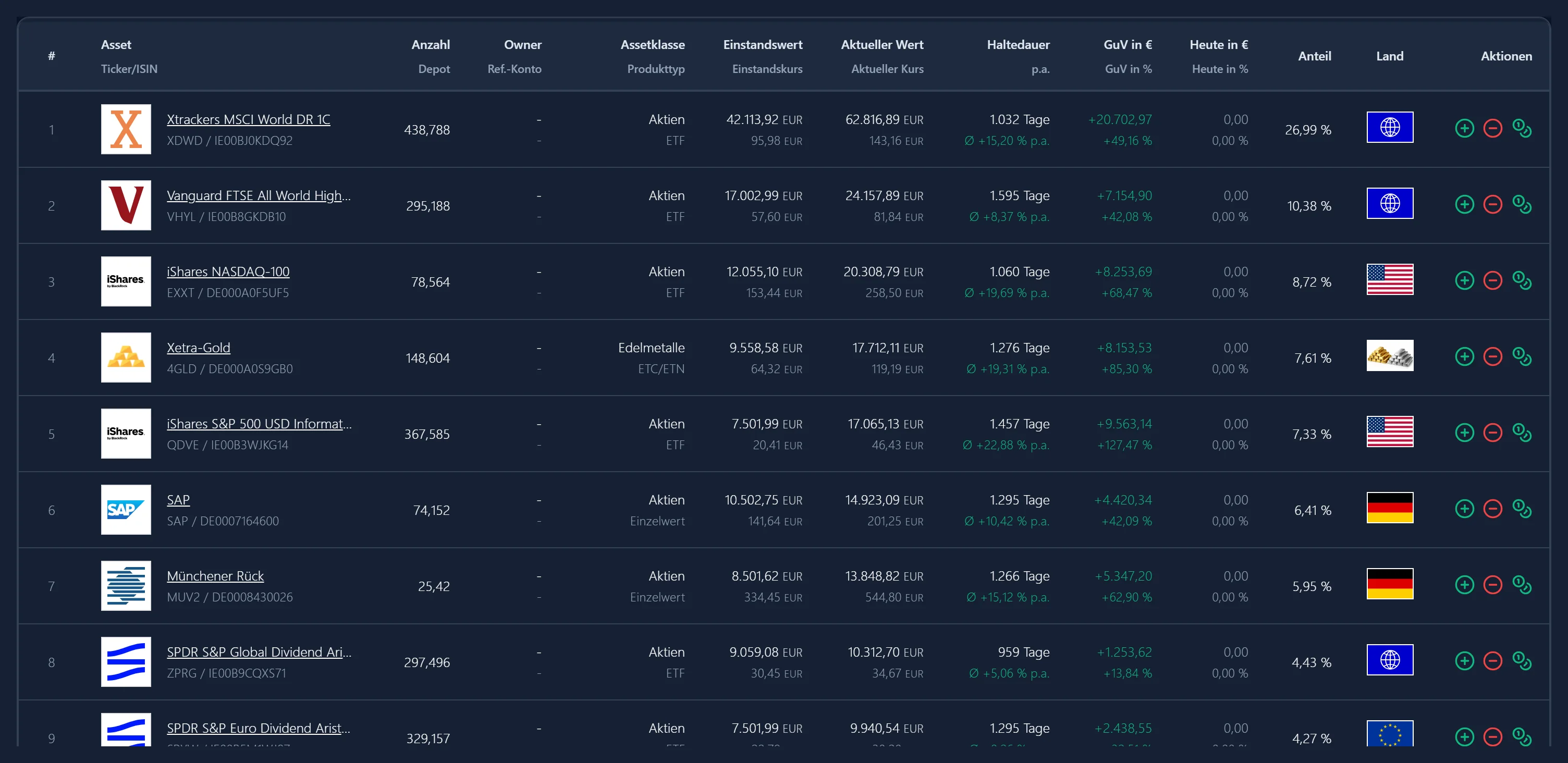Click the green plus icon for SAP
Image resolution: width=1568 pixels, height=763 pixels.
click(x=1464, y=509)
